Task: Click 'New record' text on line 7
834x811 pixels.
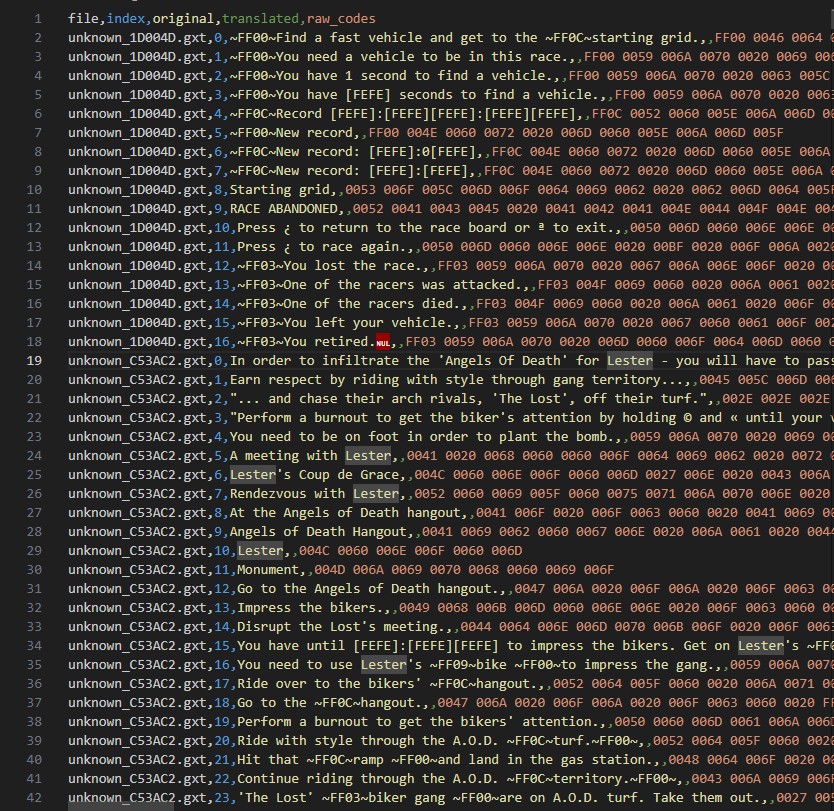Action: point(314,132)
